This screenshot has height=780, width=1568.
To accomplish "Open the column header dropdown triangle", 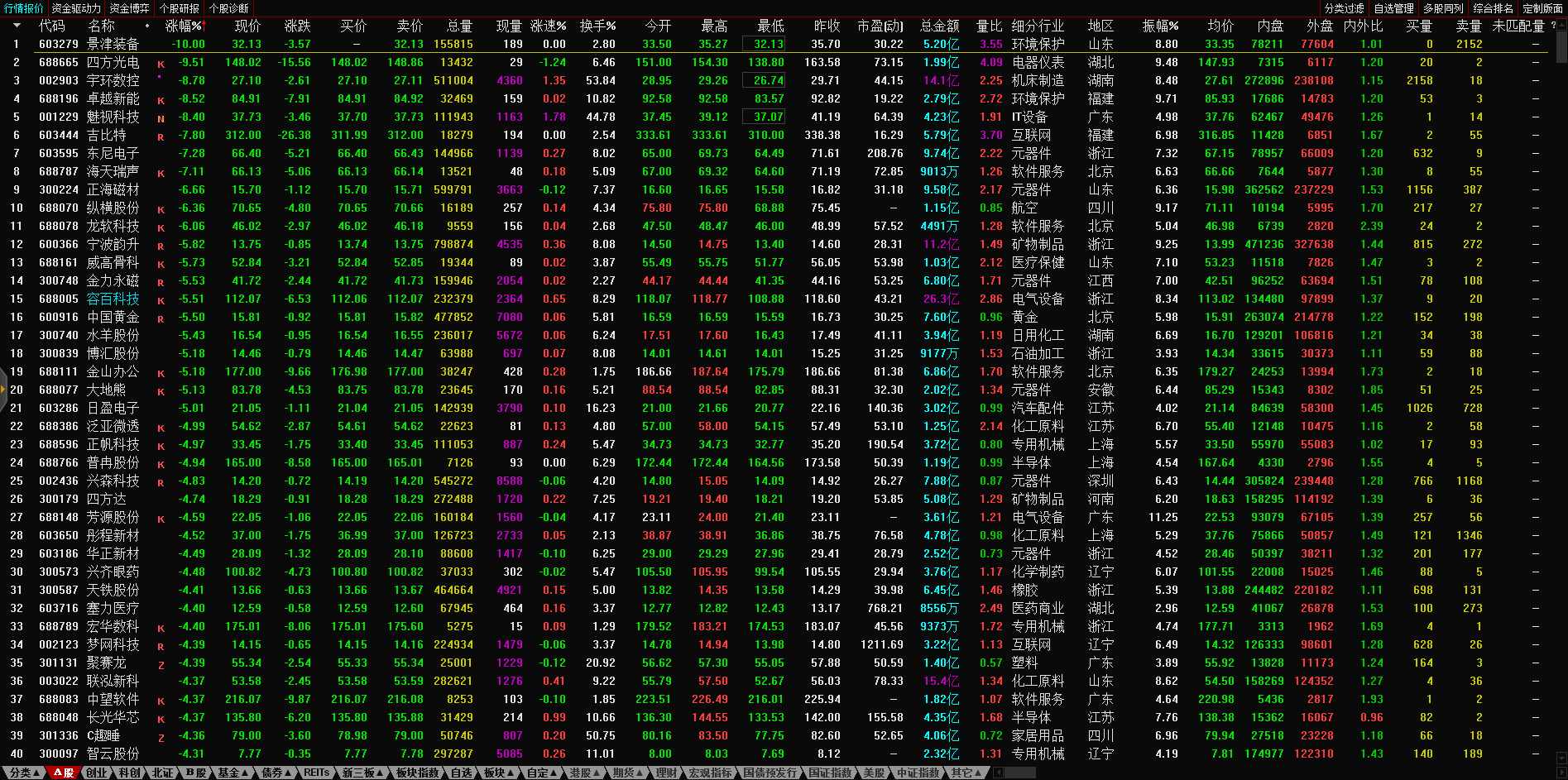I will (17, 26).
